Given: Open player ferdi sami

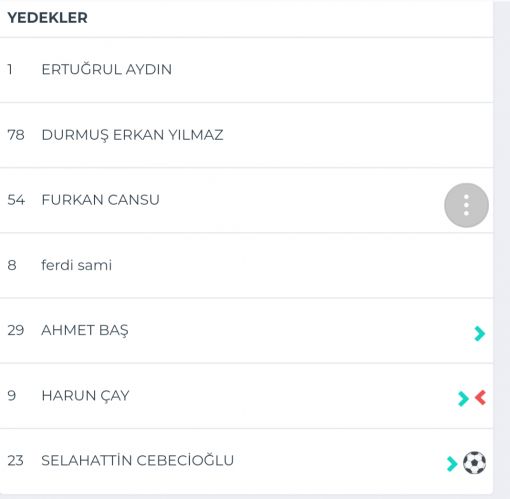Looking at the screenshot, I should tap(76, 265).
